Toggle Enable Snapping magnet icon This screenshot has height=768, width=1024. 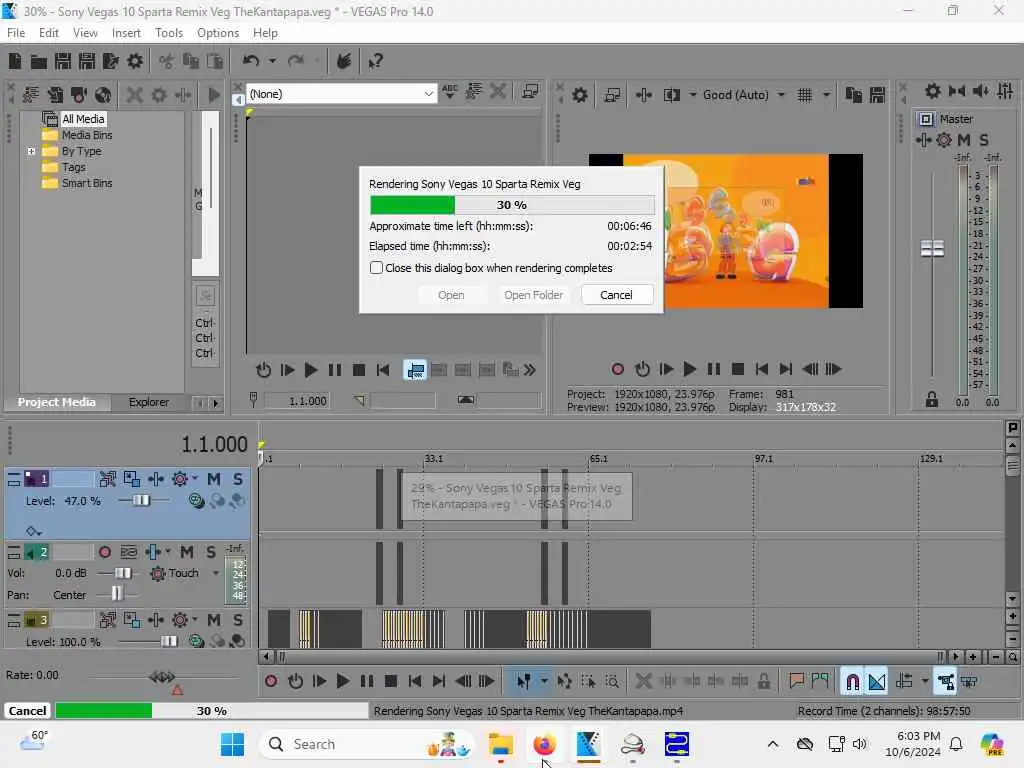tap(852, 682)
